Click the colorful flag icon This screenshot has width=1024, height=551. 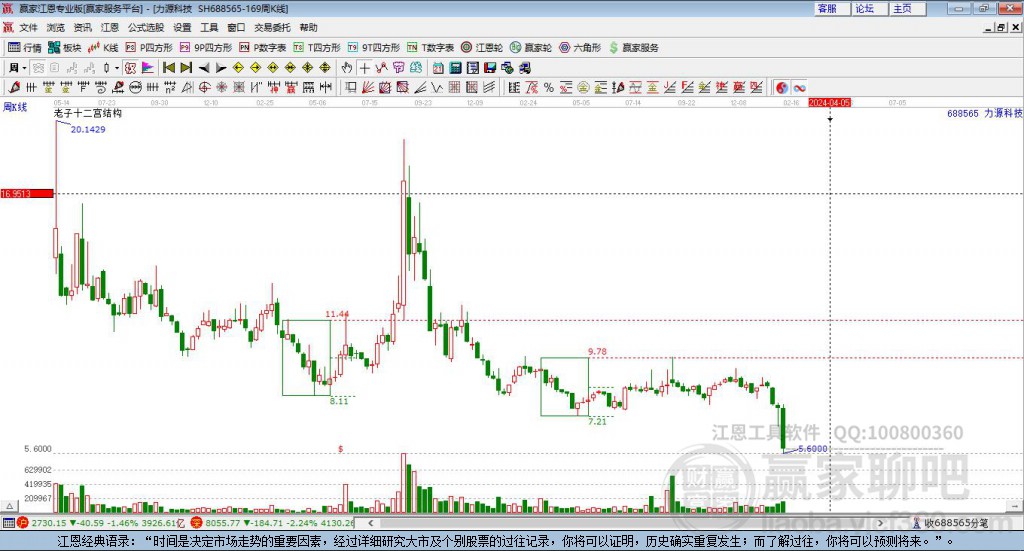click(149, 68)
